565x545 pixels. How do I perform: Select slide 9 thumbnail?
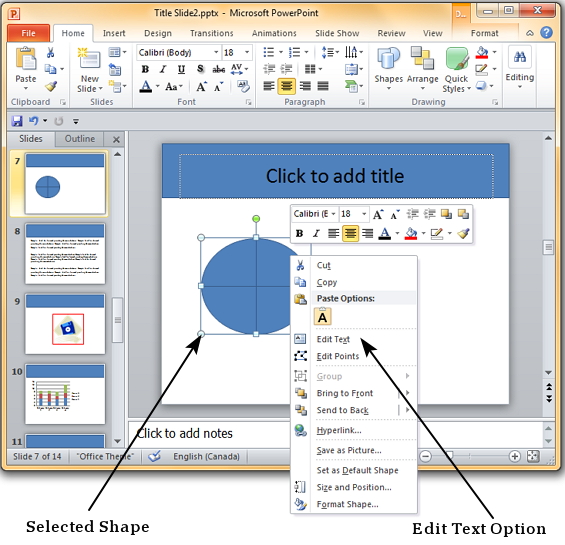pos(65,324)
